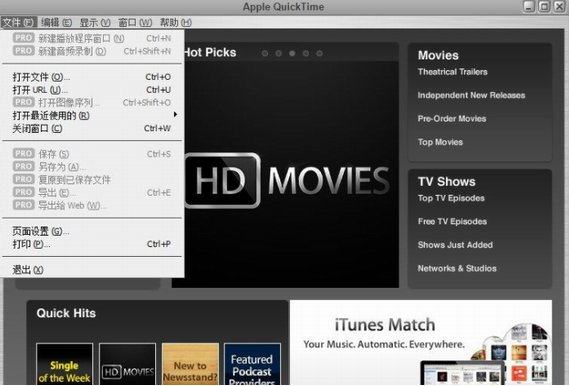This screenshot has width=569, height=386.
Task: Maximize the Apple QuickTime window
Action: [544, 7]
